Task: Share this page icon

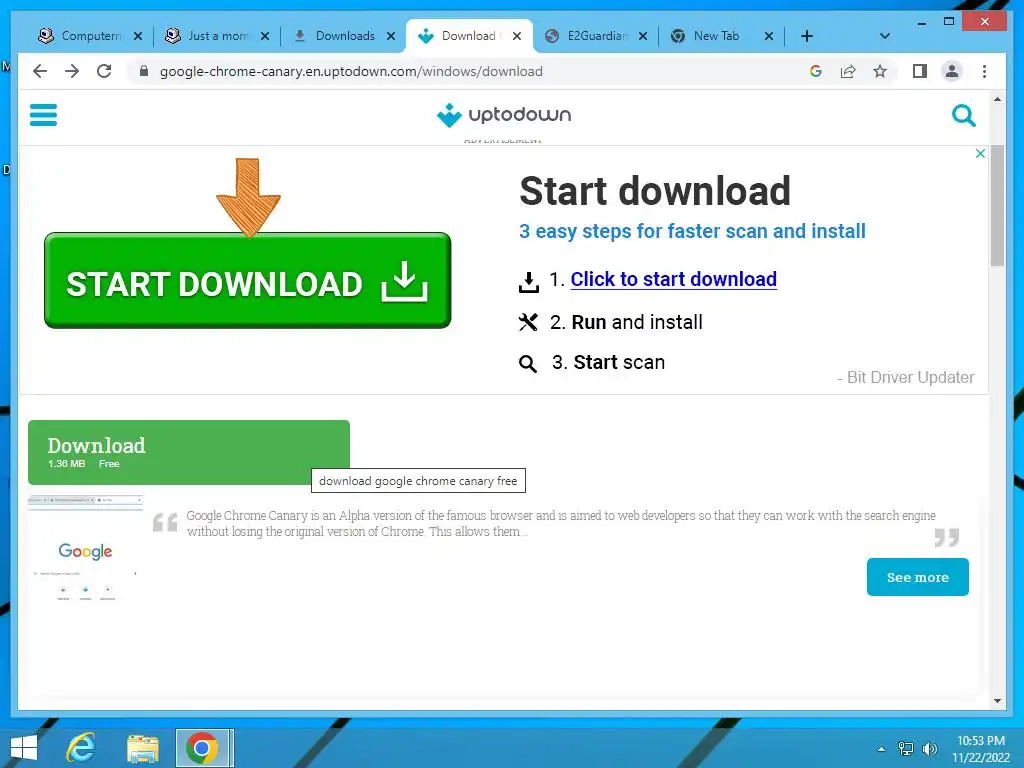Action: [848, 71]
